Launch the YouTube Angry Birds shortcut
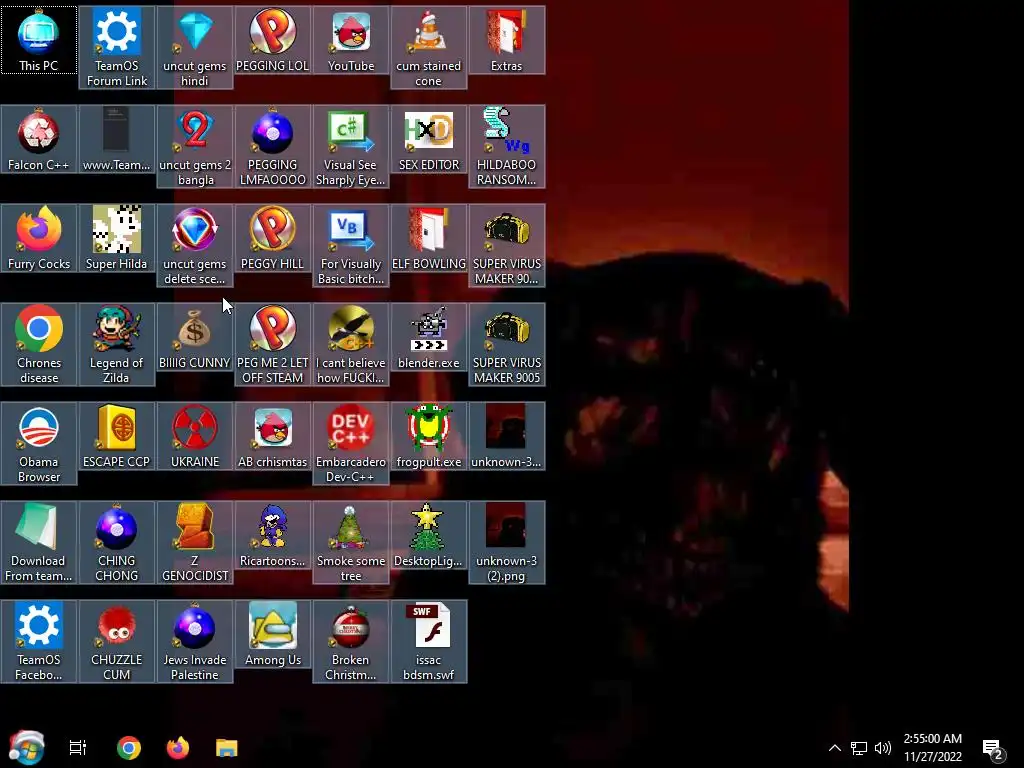1024x768 pixels. pos(351,40)
